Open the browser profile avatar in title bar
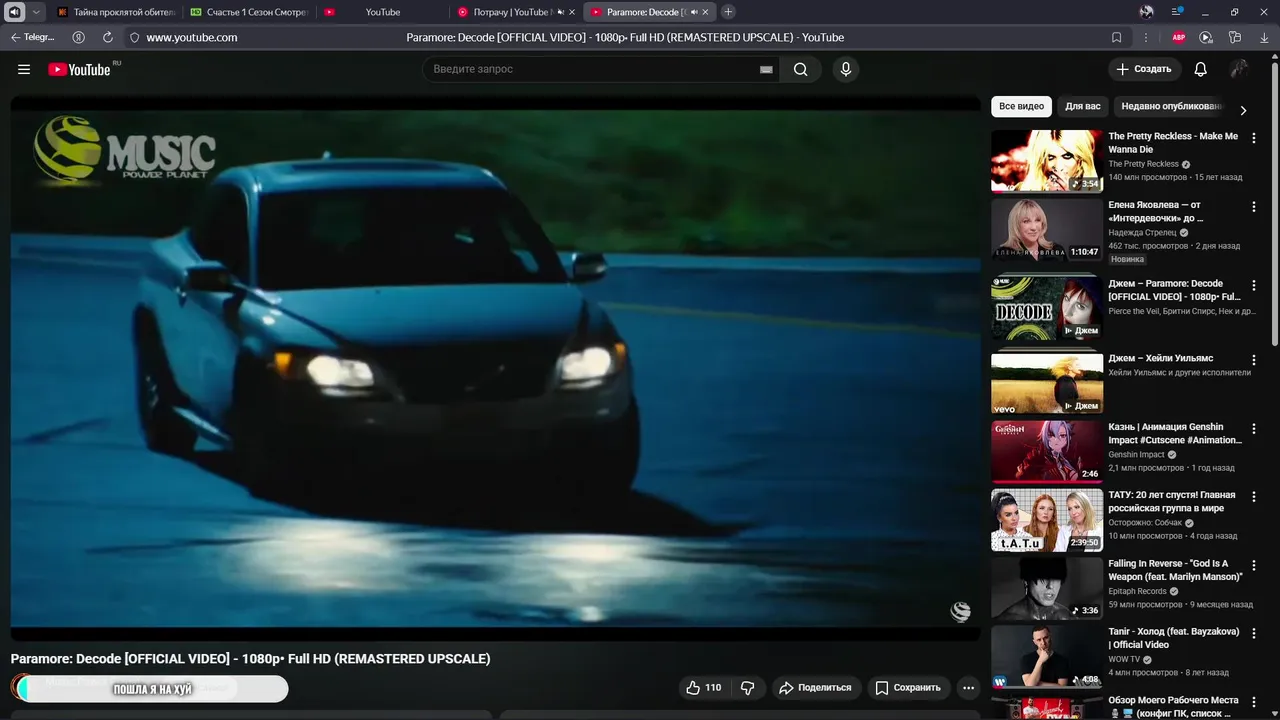 pyautogui.click(x=1147, y=12)
